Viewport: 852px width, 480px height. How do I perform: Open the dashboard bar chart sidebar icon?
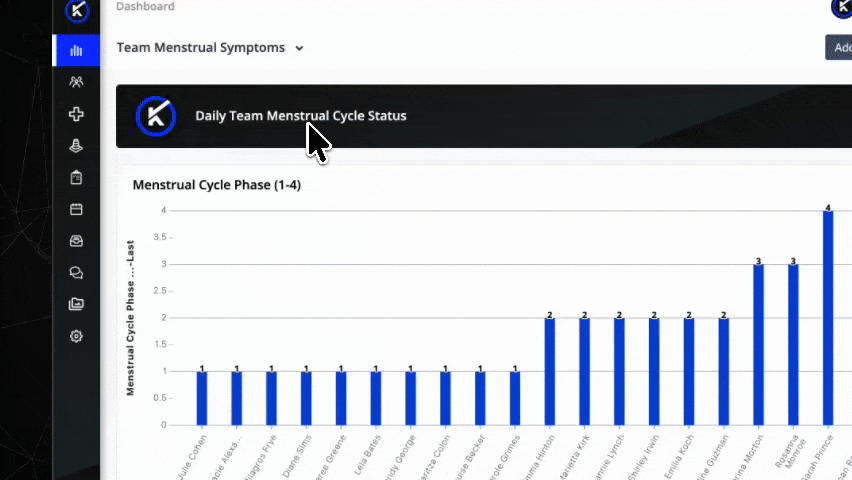pos(76,51)
